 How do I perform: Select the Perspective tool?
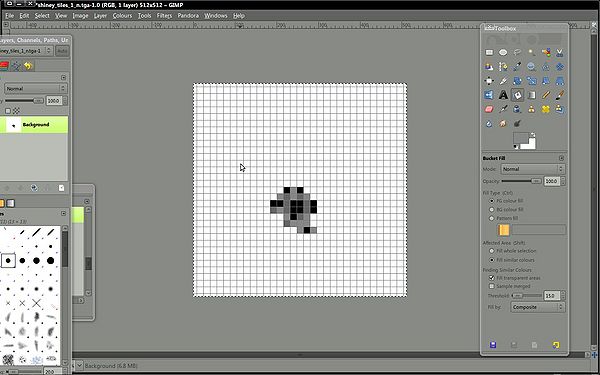pos(560,81)
